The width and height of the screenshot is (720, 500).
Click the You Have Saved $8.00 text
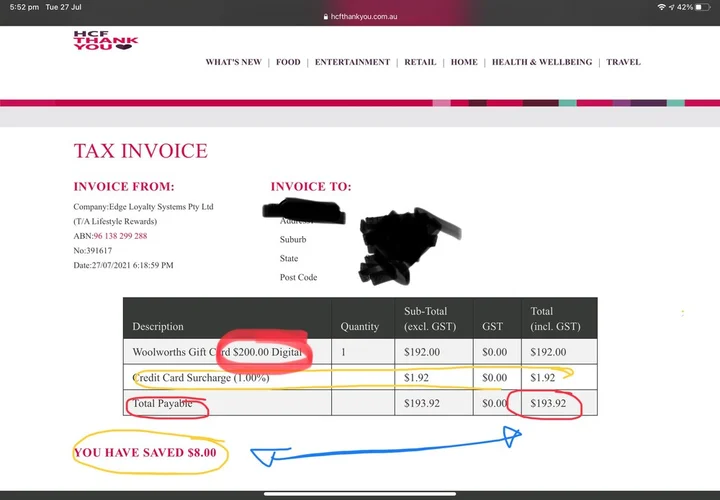[x=145, y=453]
